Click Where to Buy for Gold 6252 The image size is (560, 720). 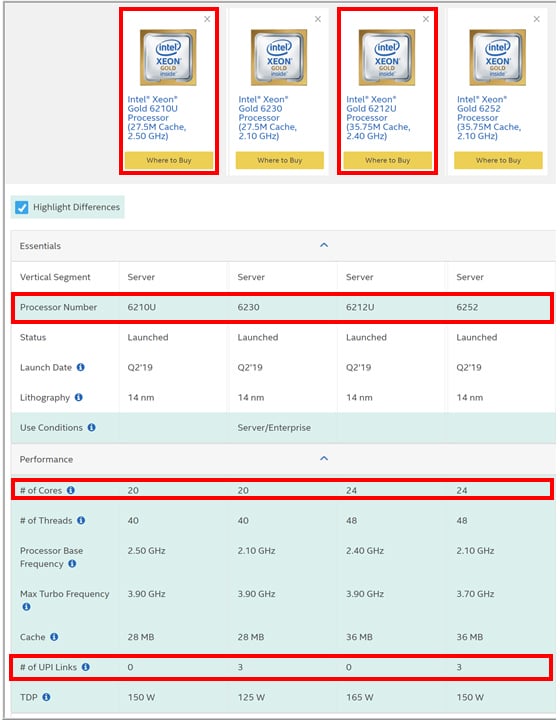point(498,160)
